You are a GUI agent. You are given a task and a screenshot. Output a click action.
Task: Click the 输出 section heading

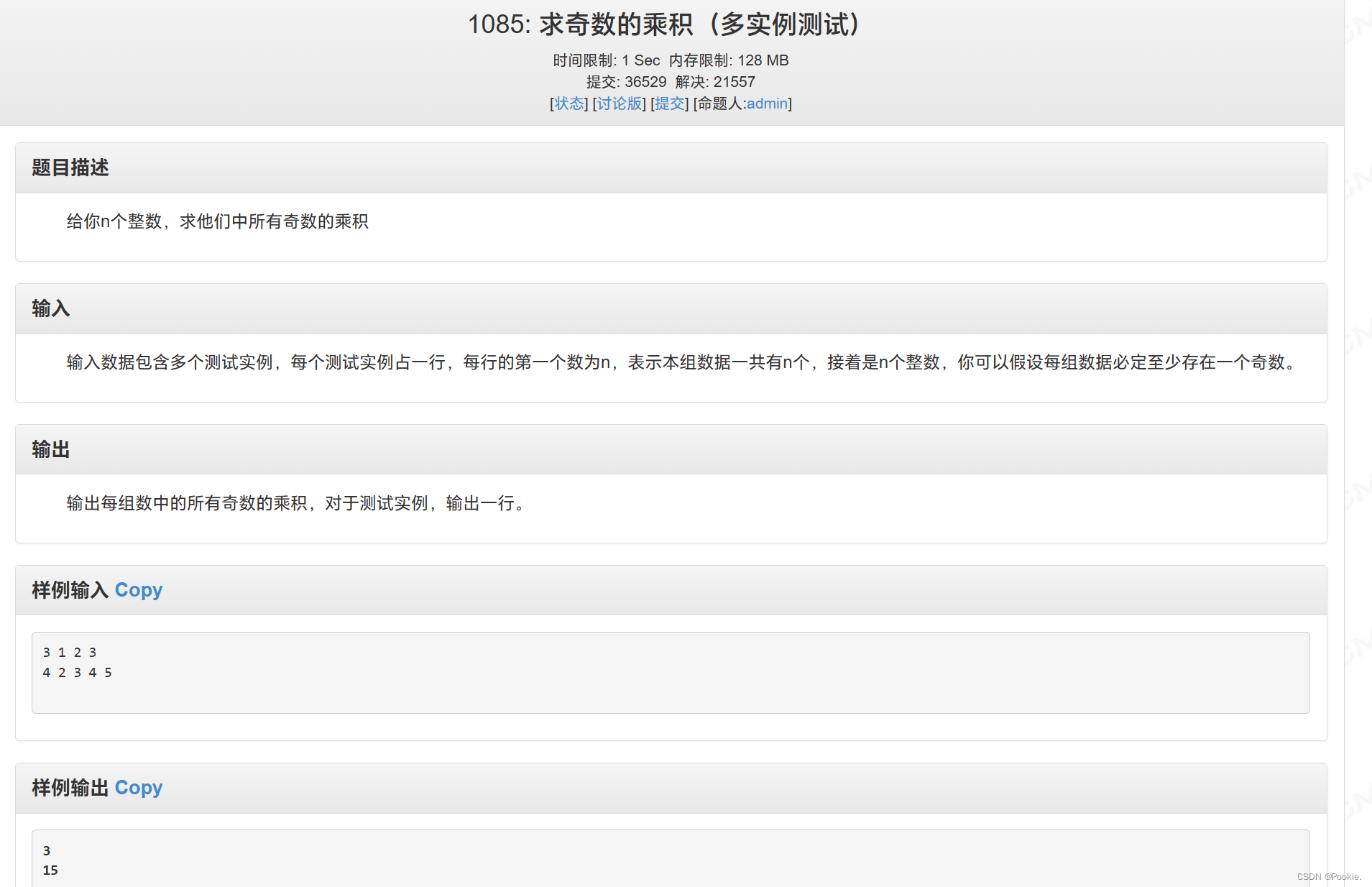[50, 449]
